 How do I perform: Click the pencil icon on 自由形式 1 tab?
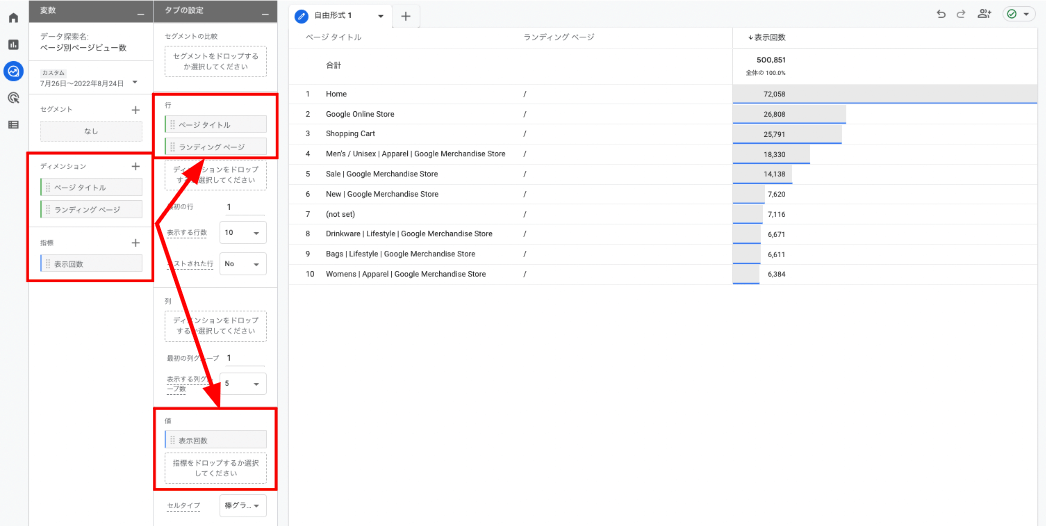(304, 15)
